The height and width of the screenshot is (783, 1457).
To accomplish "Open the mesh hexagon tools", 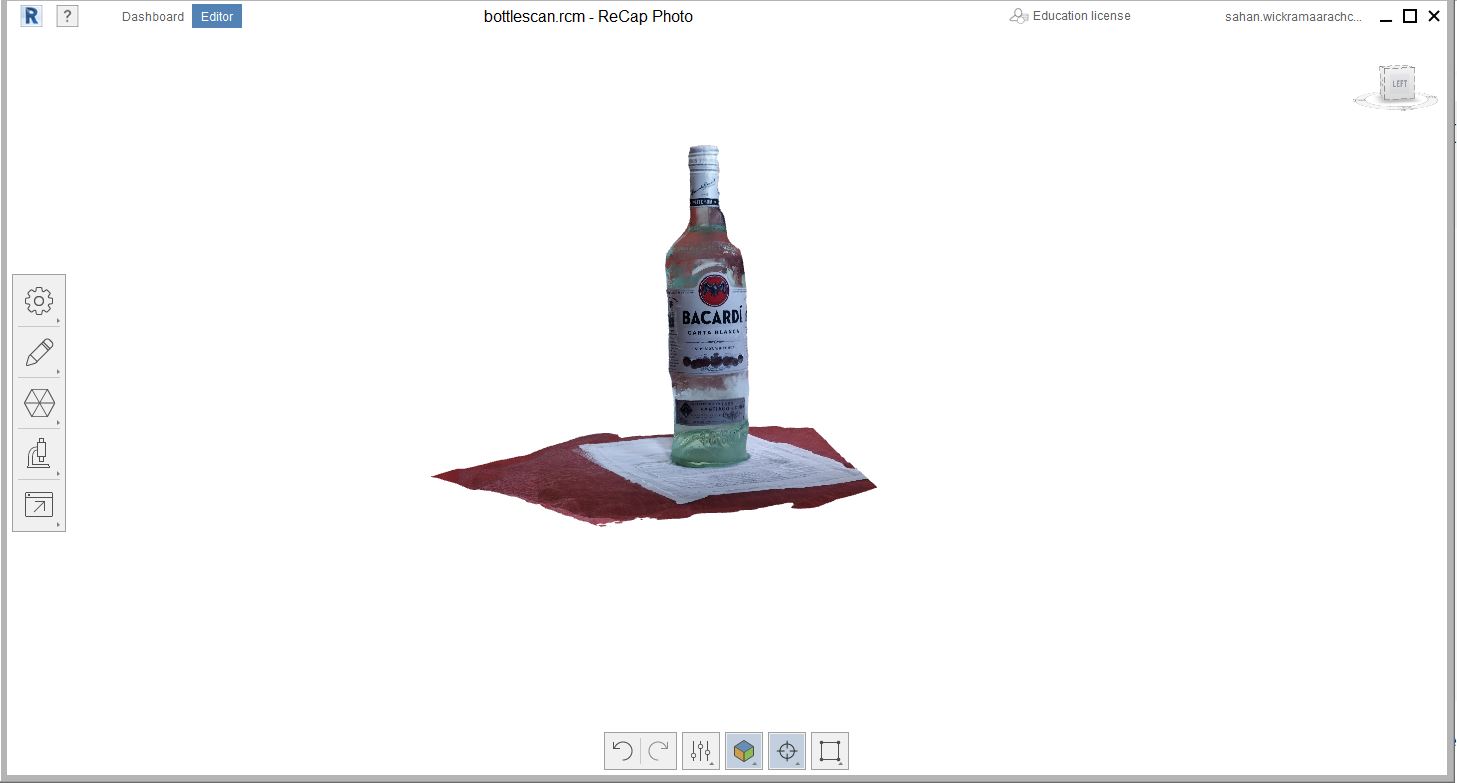I will (39, 403).
